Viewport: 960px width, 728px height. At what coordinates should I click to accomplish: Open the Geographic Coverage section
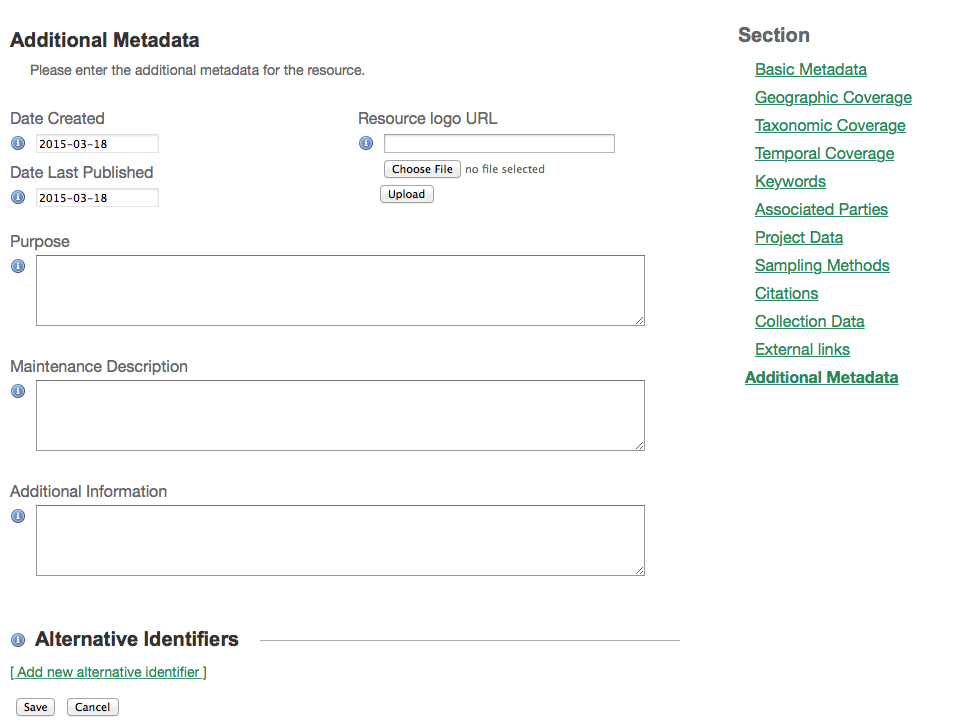pyautogui.click(x=833, y=97)
